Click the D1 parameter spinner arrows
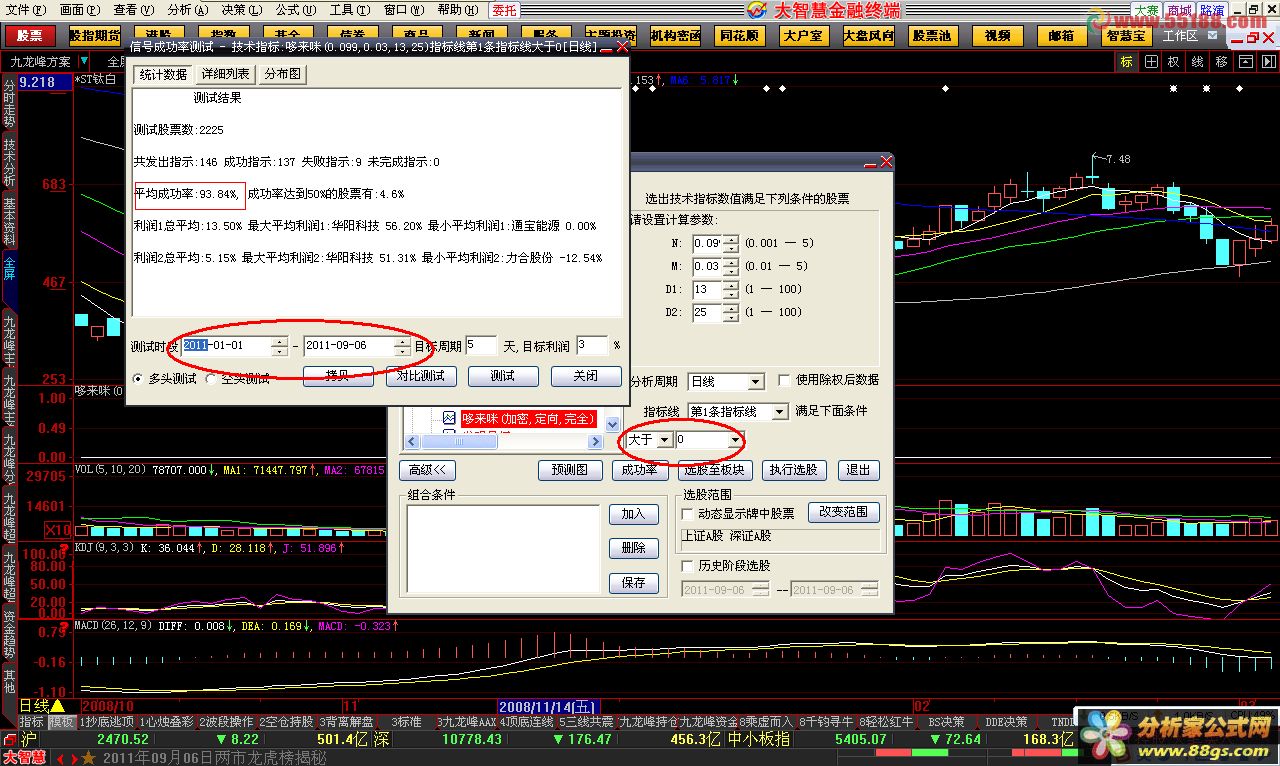This screenshot has width=1280, height=766. (x=731, y=289)
